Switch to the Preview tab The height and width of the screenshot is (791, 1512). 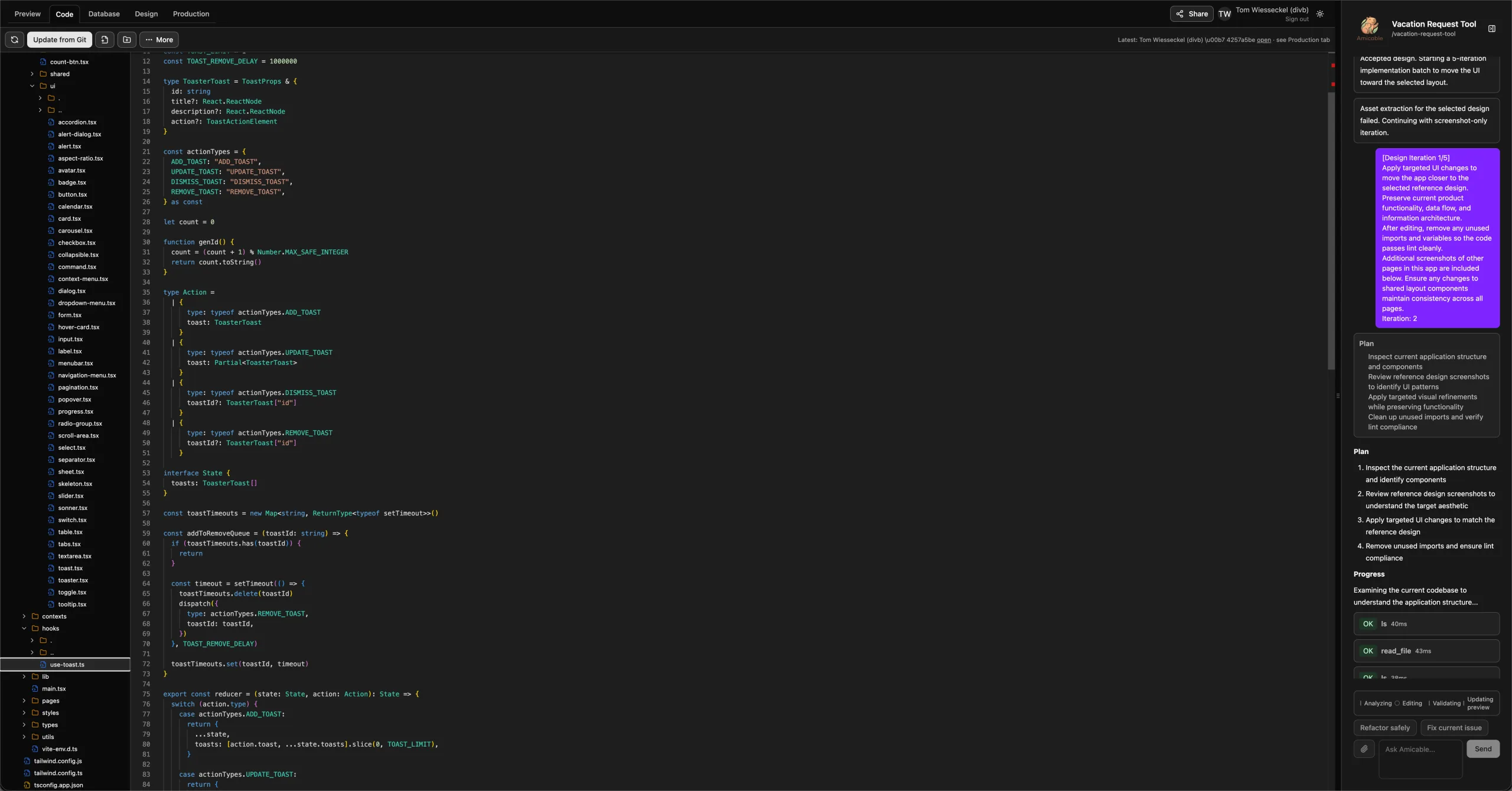click(27, 14)
